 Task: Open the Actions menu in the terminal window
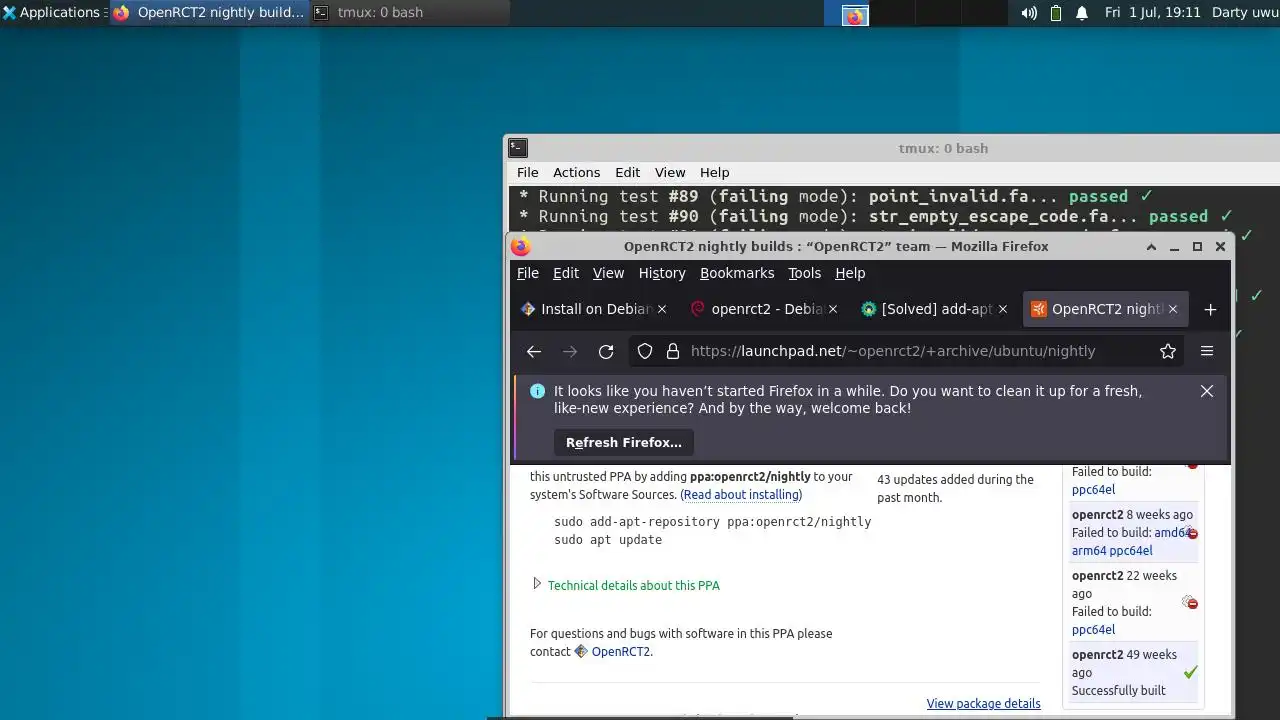coord(576,172)
